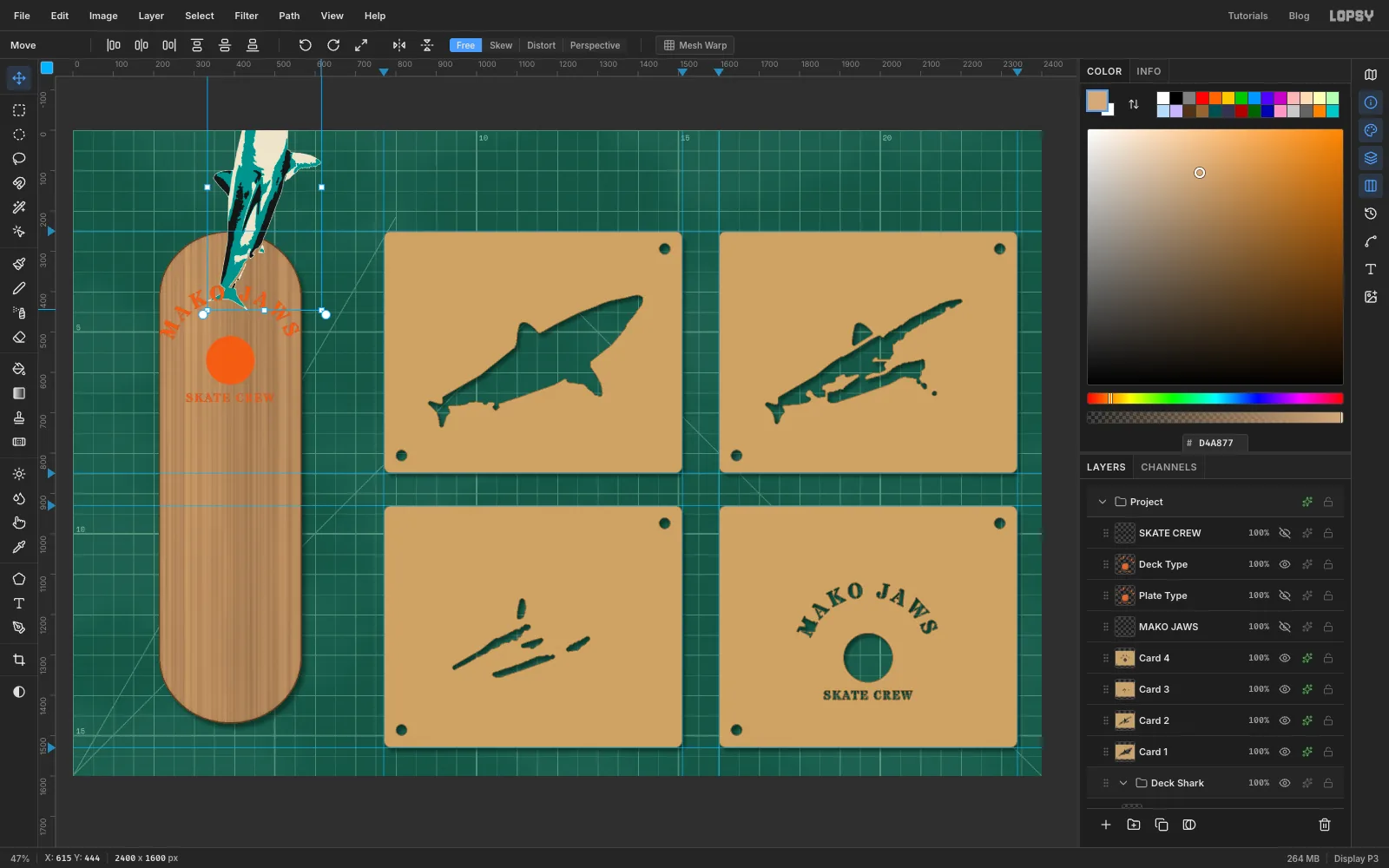Viewport: 1389px width, 868px height.
Task: Hide the Deck Type layer
Action: pyautogui.click(x=1285, y=564)
